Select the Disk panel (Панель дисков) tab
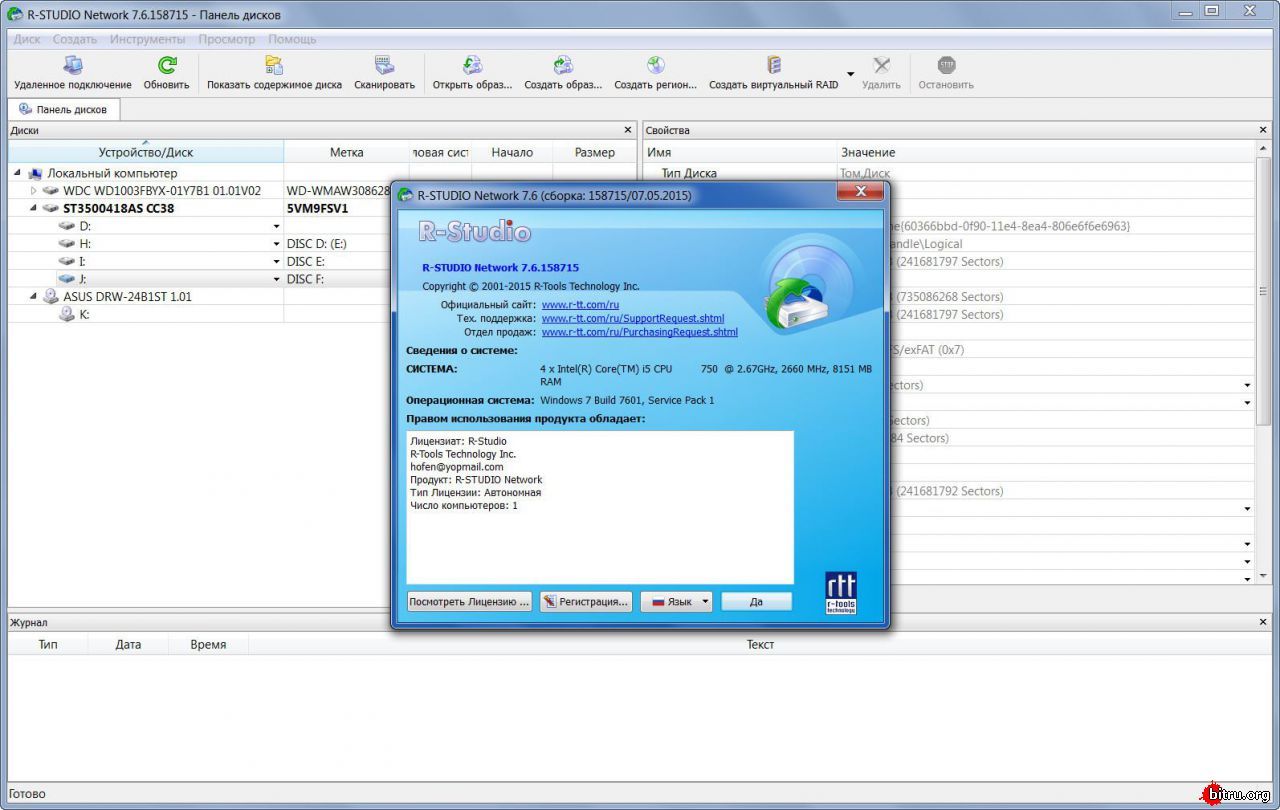Image resolution: width=1280 pixels, height=810 pixels. [x=63, y=109]
